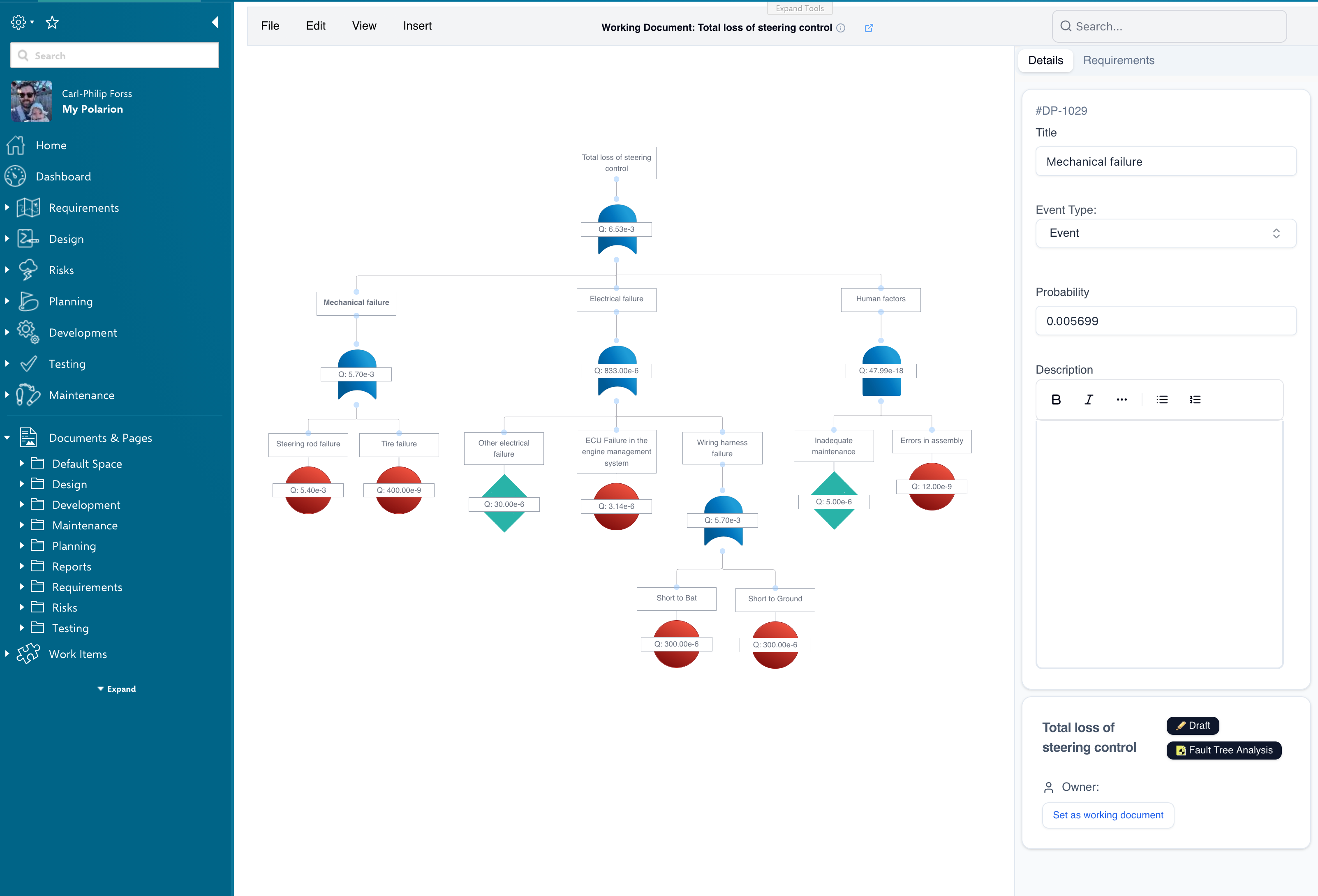Collapse the left sidebar with arrow icon
This screenshot has height=896, width=1318.
[215, 22]
